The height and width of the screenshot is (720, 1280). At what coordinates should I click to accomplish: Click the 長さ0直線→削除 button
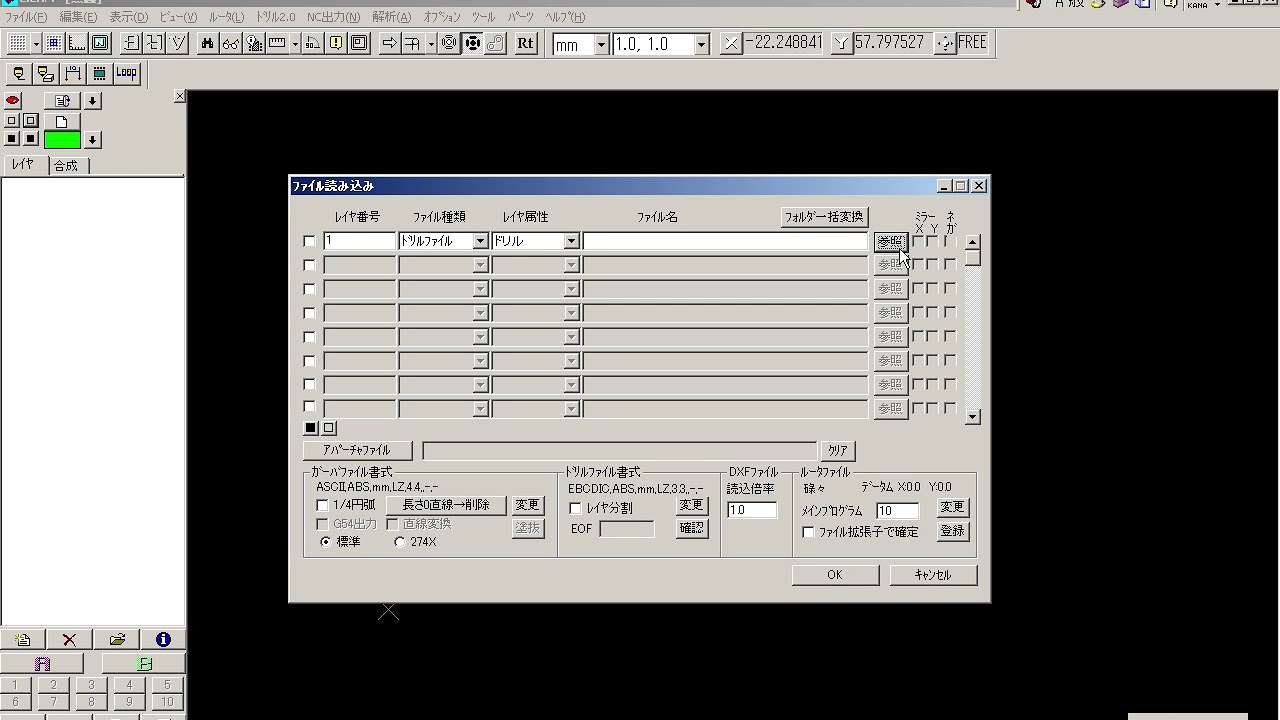click(446, 505)
